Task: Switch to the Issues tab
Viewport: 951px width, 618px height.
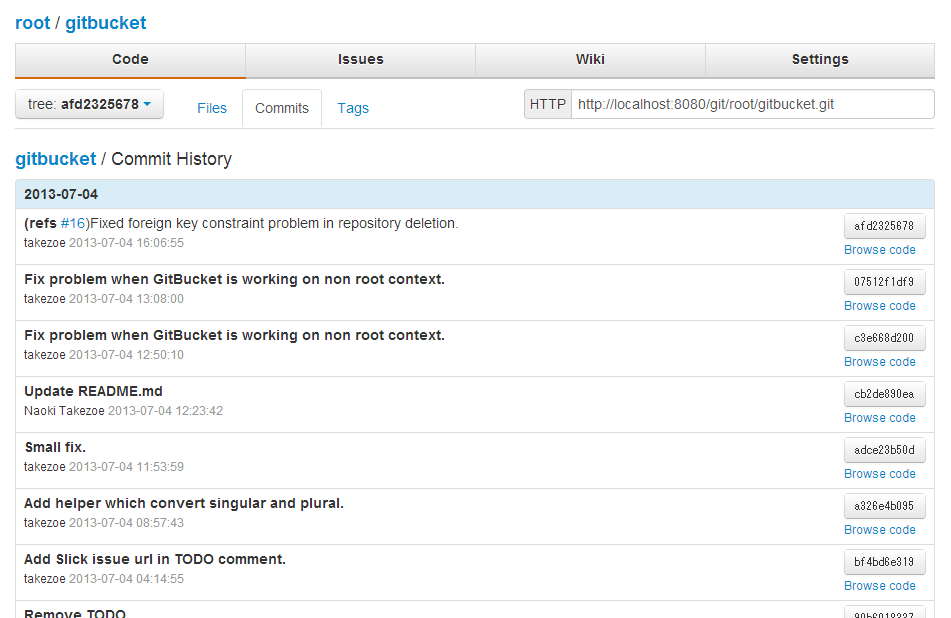Action: (360, 60)
